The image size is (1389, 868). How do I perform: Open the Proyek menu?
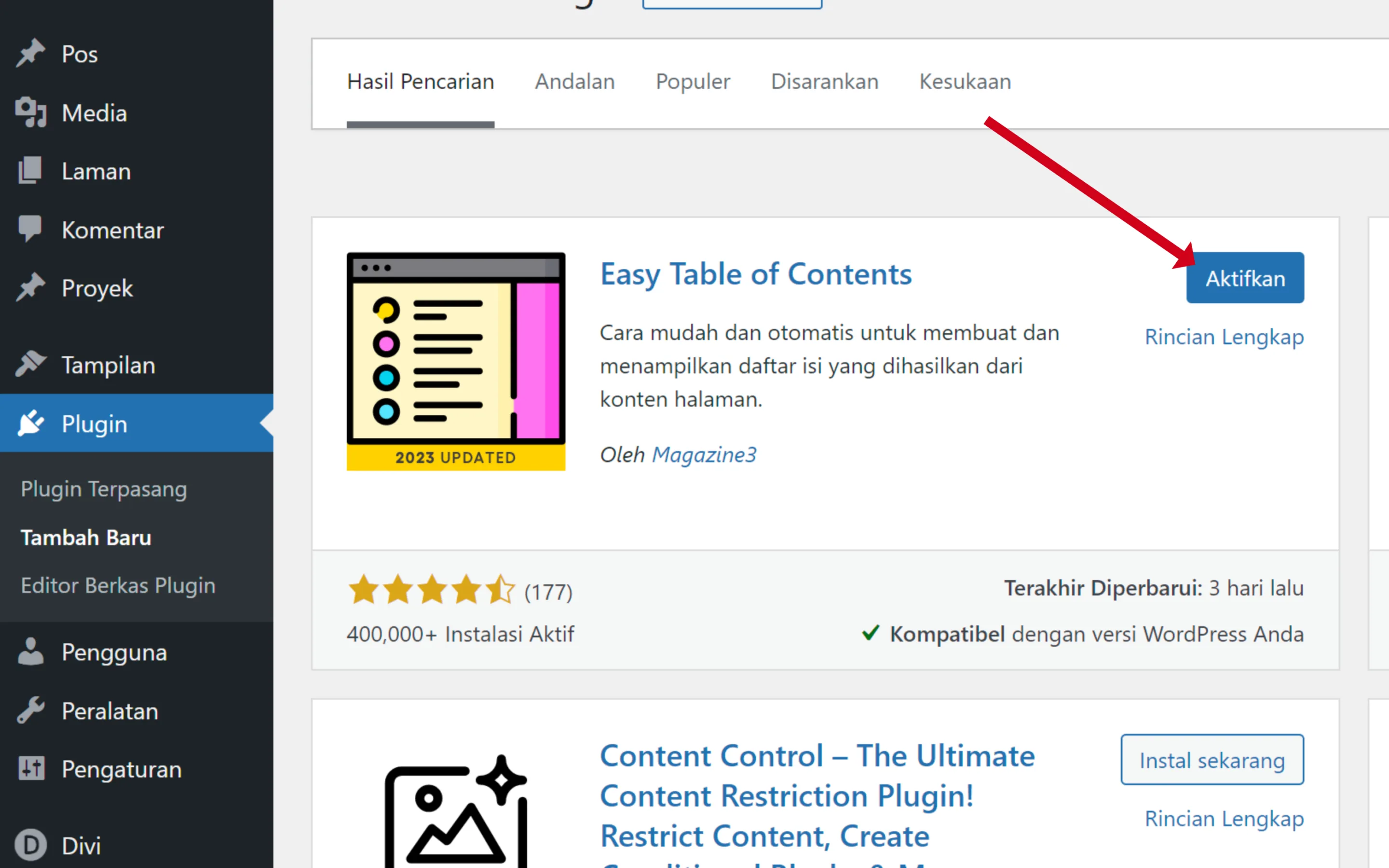point(136,287)
